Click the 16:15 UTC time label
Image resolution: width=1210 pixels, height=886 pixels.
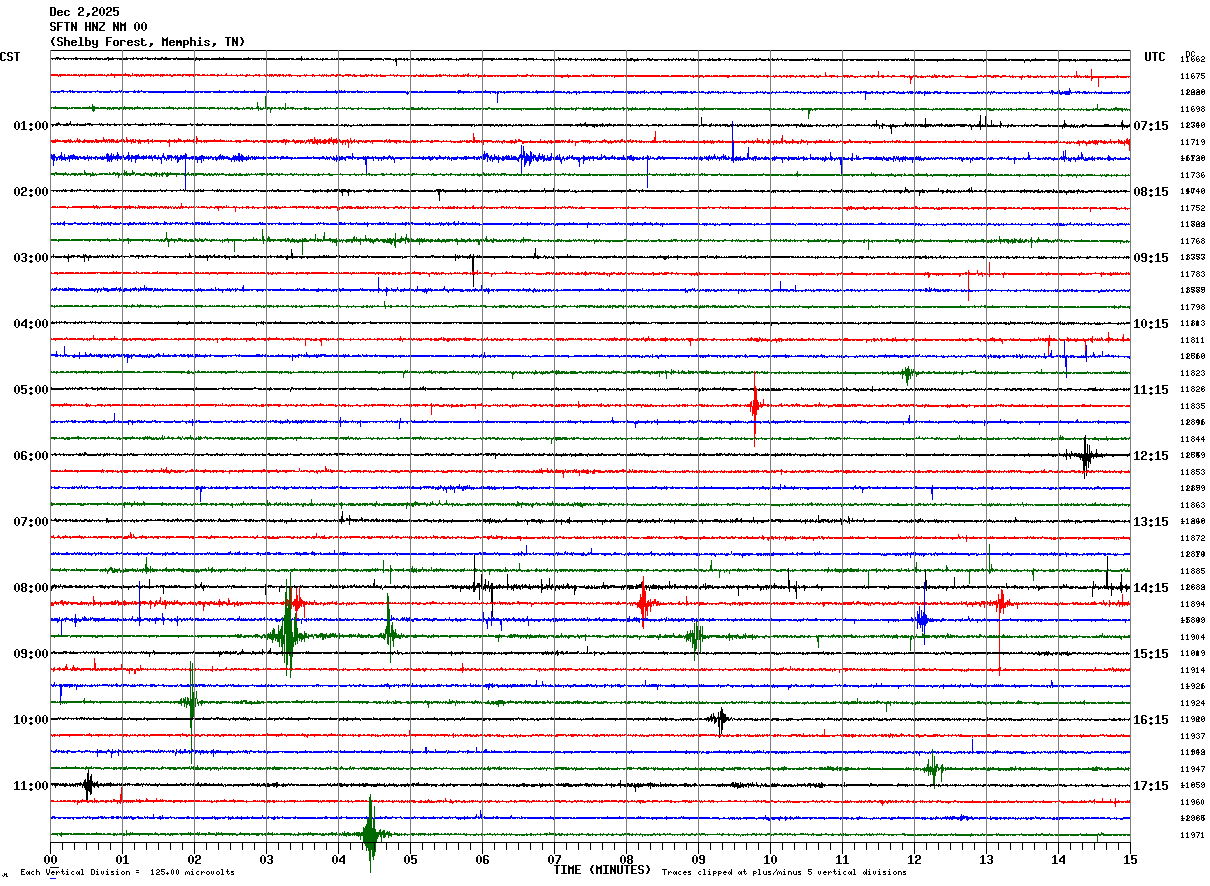tap(1151, 720)
